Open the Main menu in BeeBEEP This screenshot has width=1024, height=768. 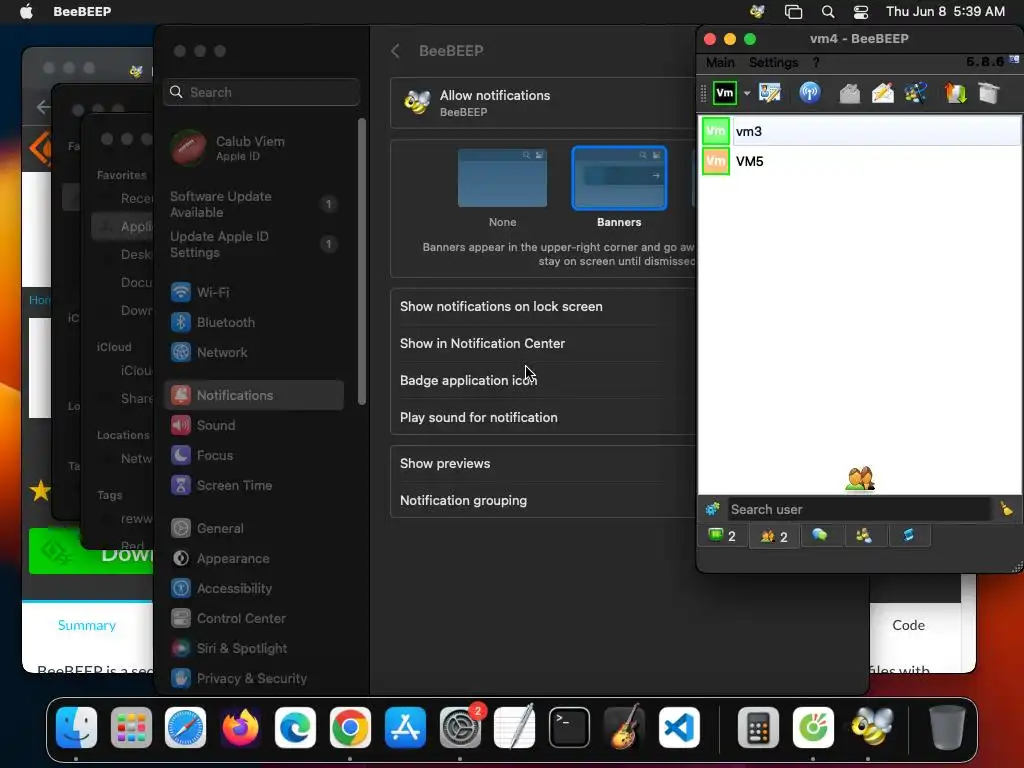[720, 63]
